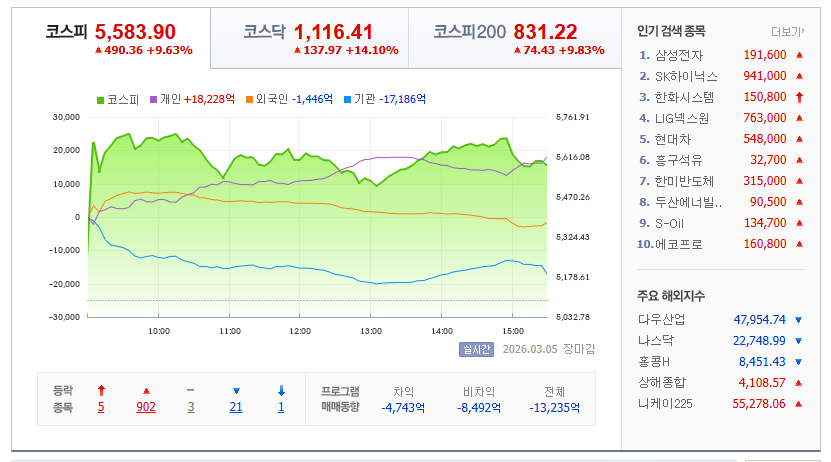The width and height of the screenshot is (831, 462).
Task: Click the orange 외국인 legend swatch
Action: coord(249,100)
